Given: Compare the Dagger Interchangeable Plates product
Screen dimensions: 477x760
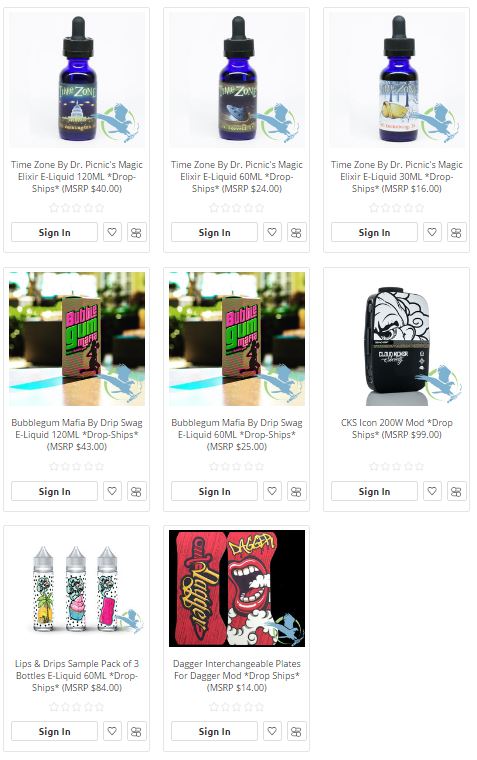Looking at the screenshot, I should point(296,731).
